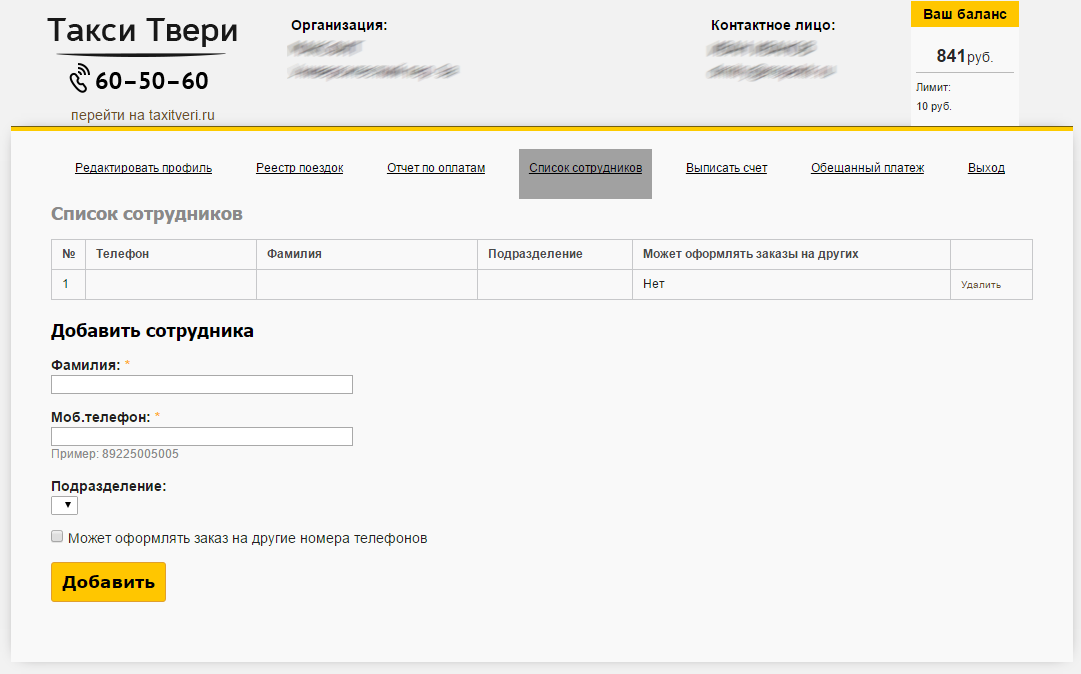1081x674 pixels.
Task: Open the перейти на taxitveri.ru link
Action: point(142,115)
